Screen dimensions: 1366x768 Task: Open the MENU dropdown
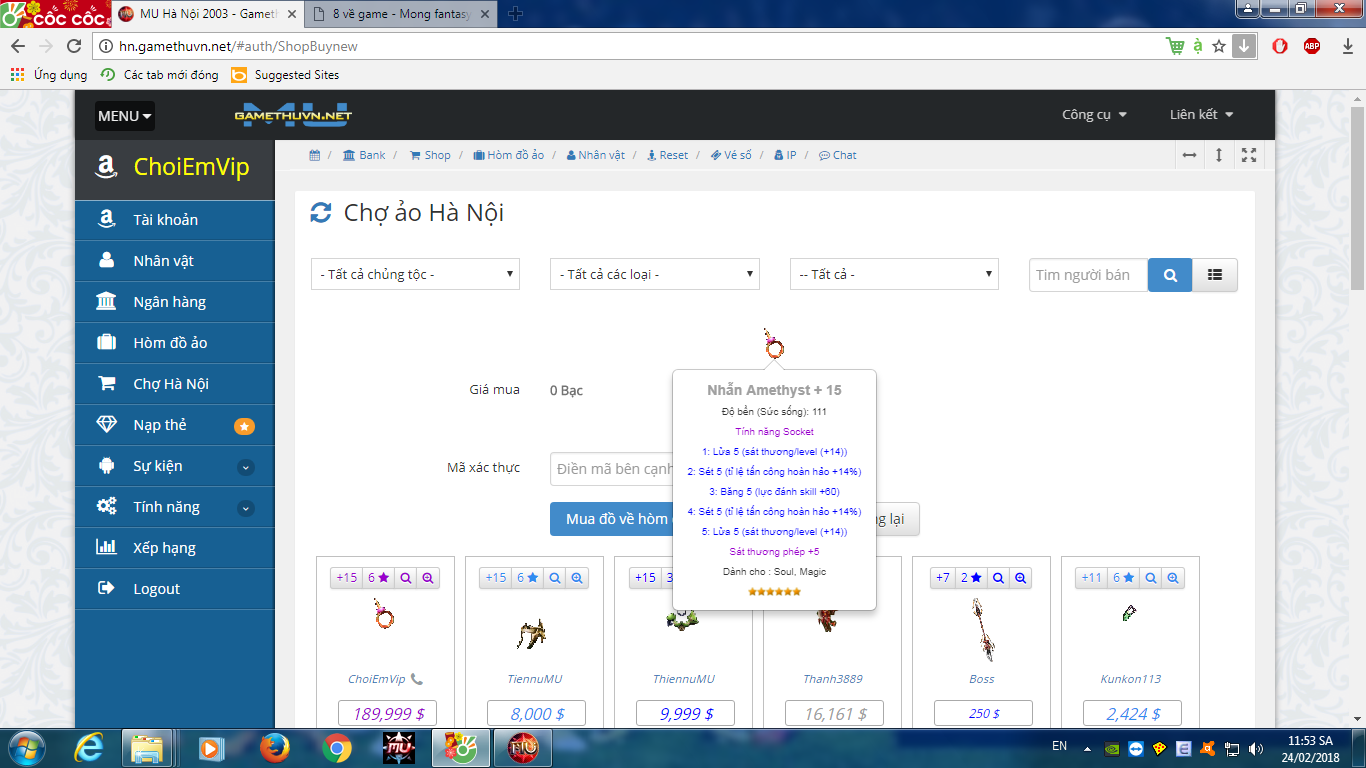(x=125, y=116)
